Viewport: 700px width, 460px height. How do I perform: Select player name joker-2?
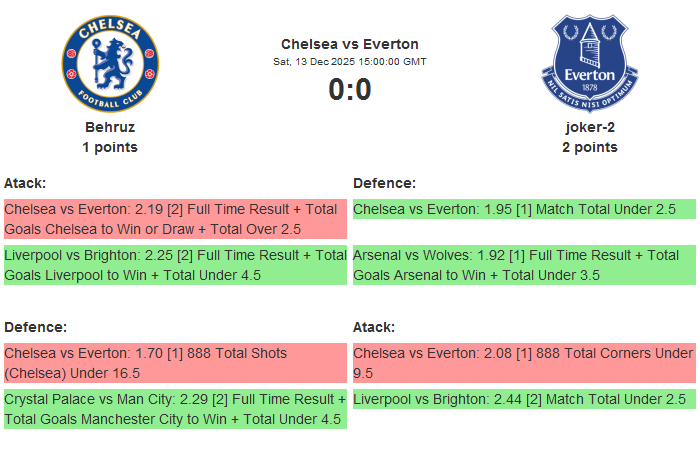click(x=589, y=127)
